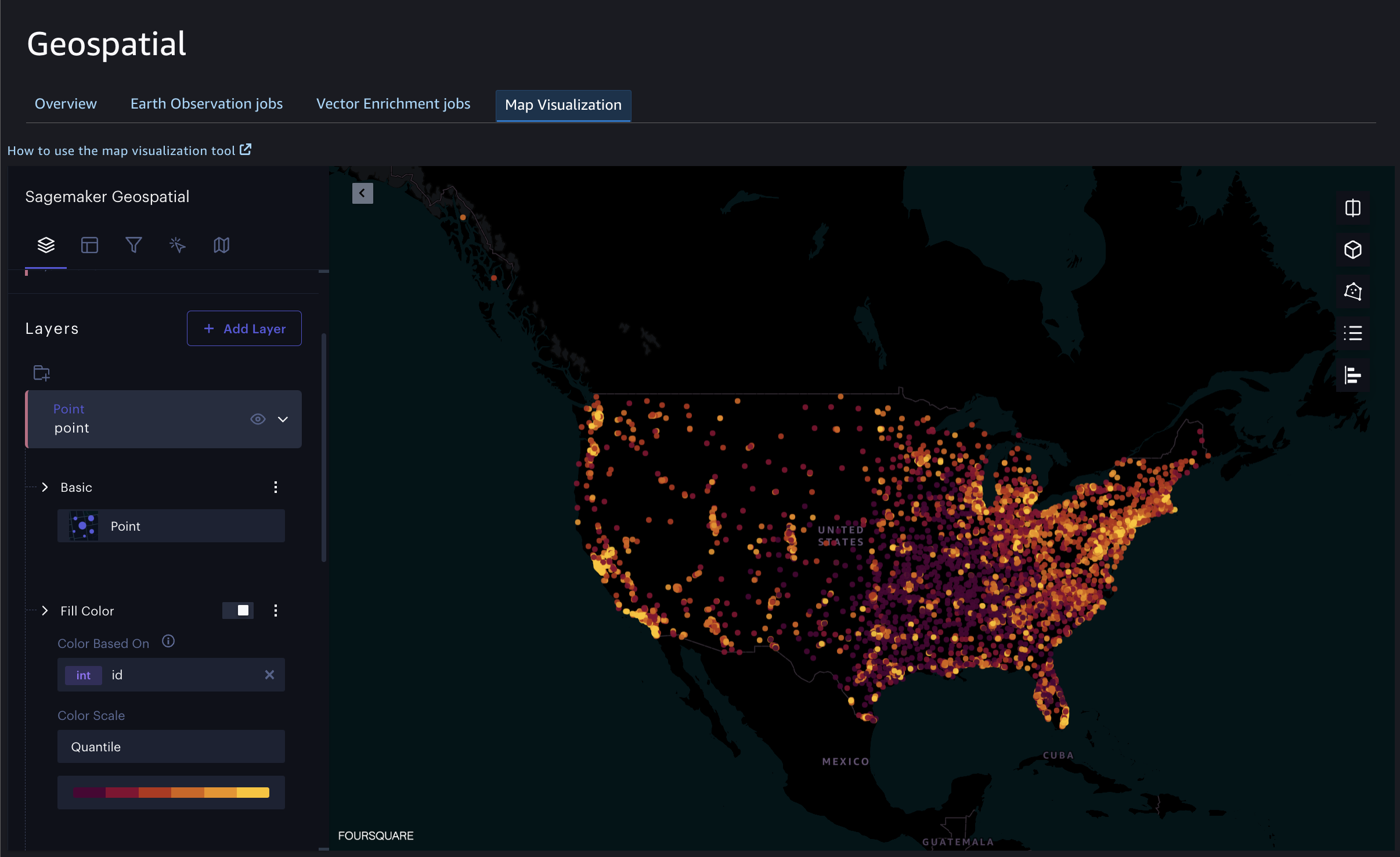The image size is (1400, 857).
Task: Expand the Basic section expander
Action: pos(45,487)
